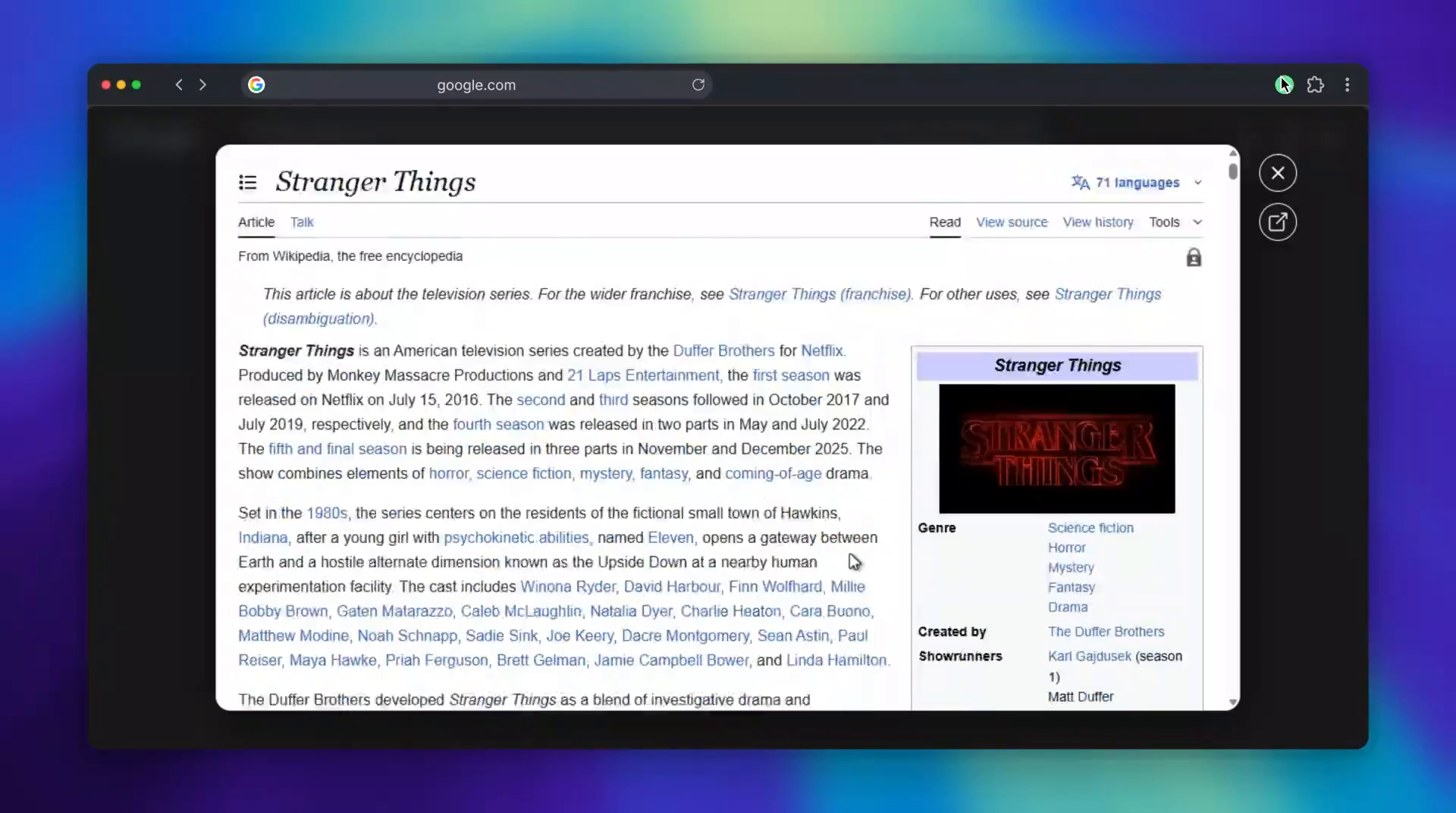The image size is (1456, 813).
Task: Go back with the browser back arrow
Action: (x=179, y=84)
